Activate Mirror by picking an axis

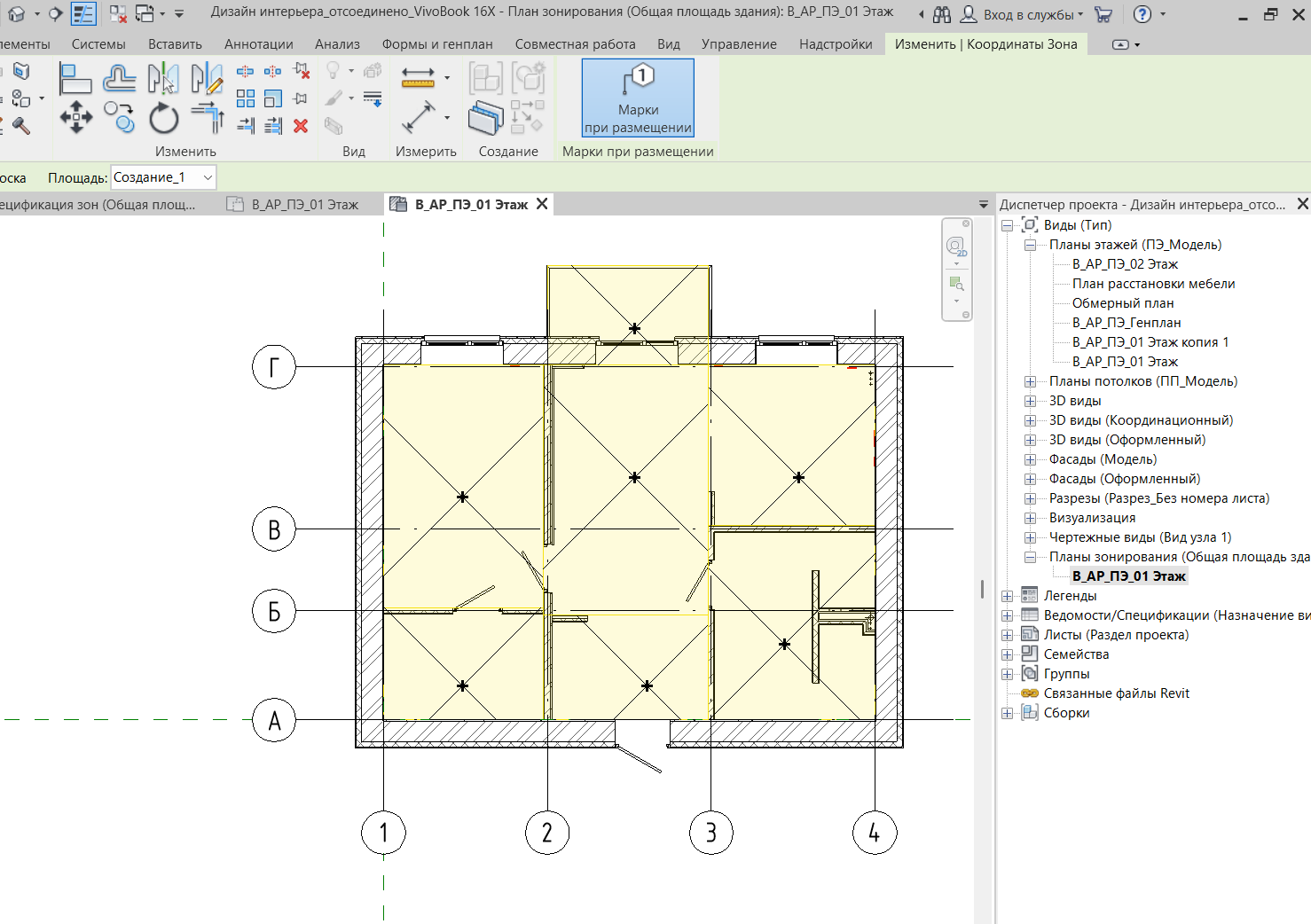point(163,79)
